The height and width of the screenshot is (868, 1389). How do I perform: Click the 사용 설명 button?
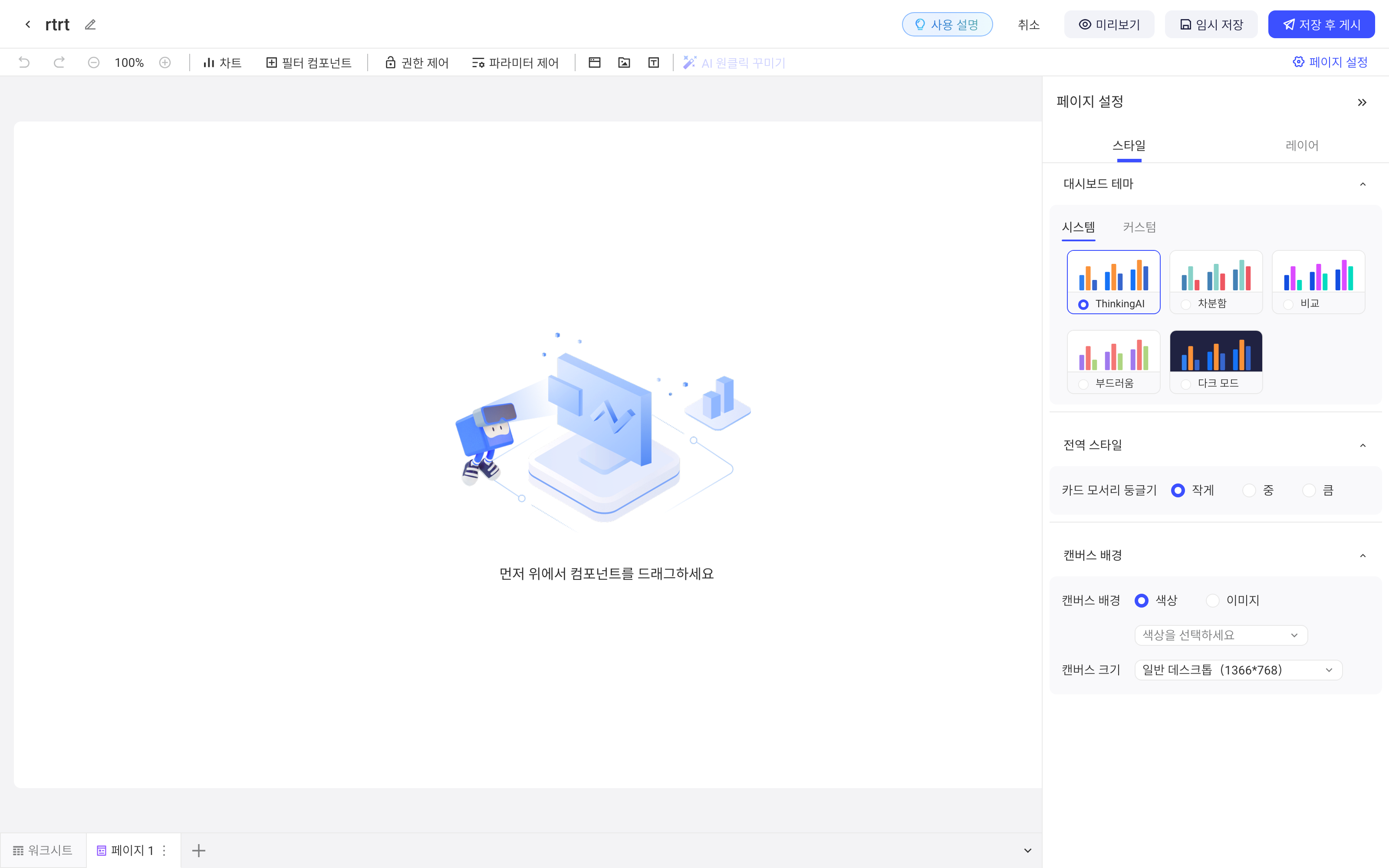(x=947, y=25)
